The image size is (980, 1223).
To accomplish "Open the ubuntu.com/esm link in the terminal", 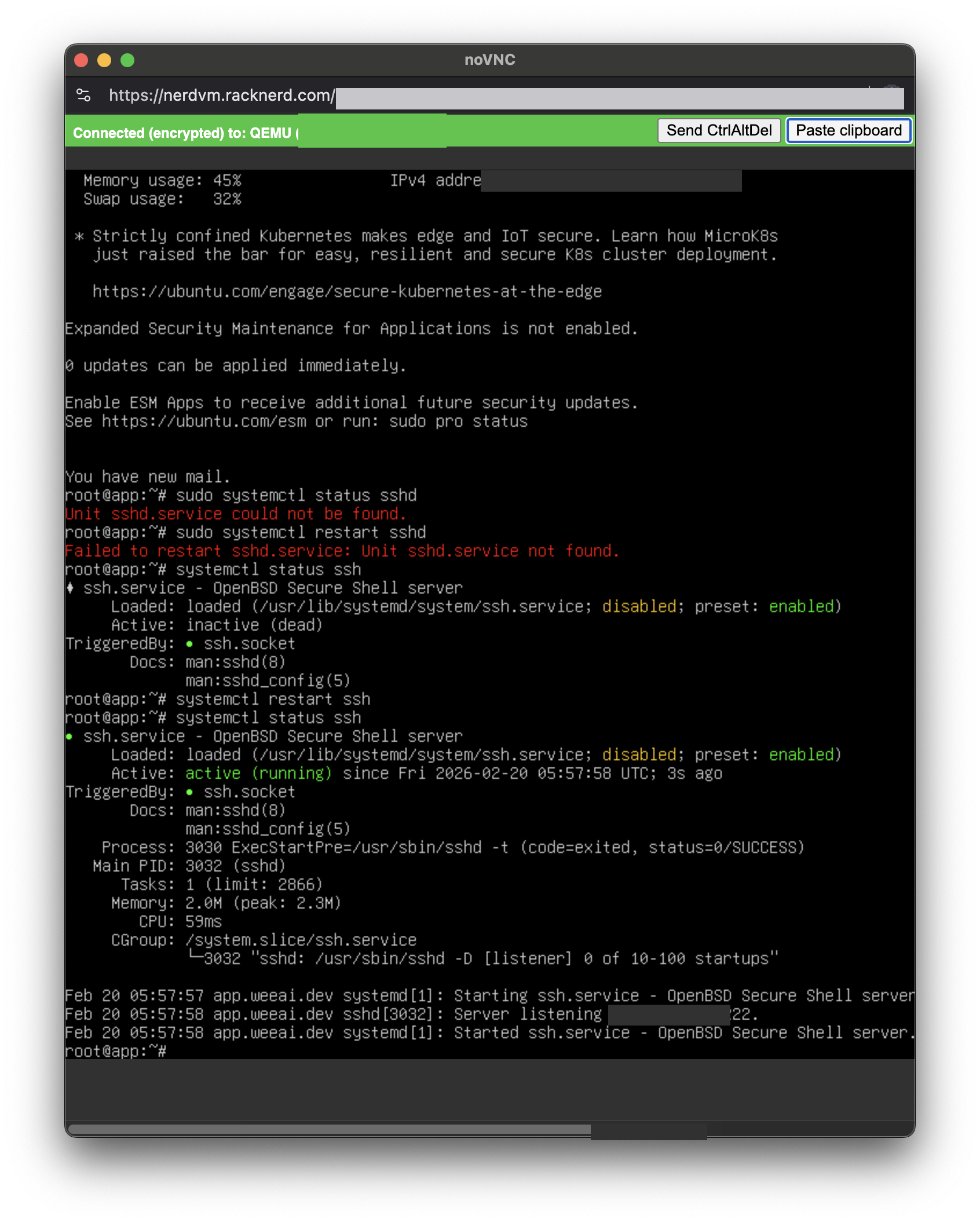I will tap(204, 422).
